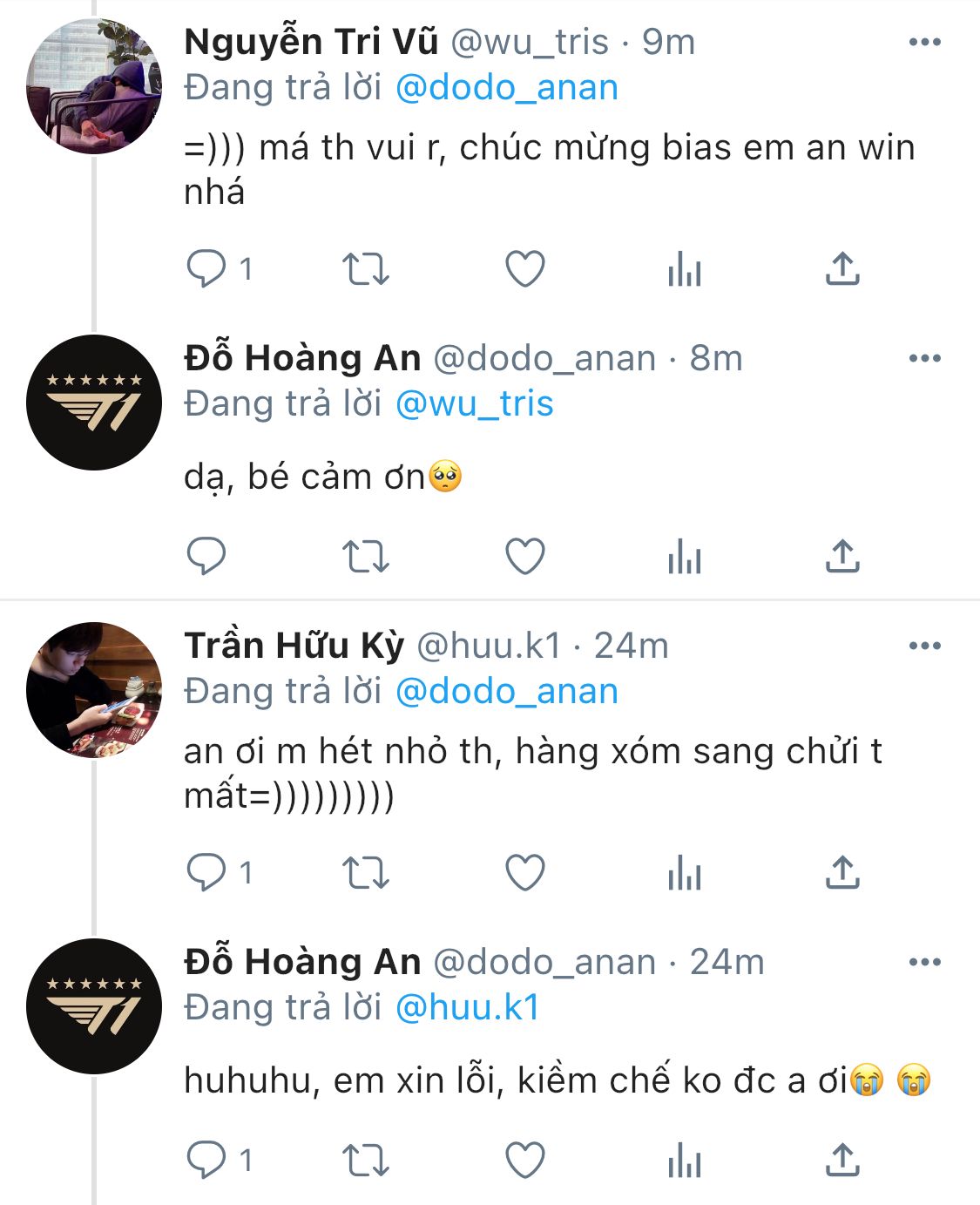Like Trần Hữu Kỳ's tweet
This screenshot has width=980, height=1205.
pyautogui.click(x=525, y=872)
